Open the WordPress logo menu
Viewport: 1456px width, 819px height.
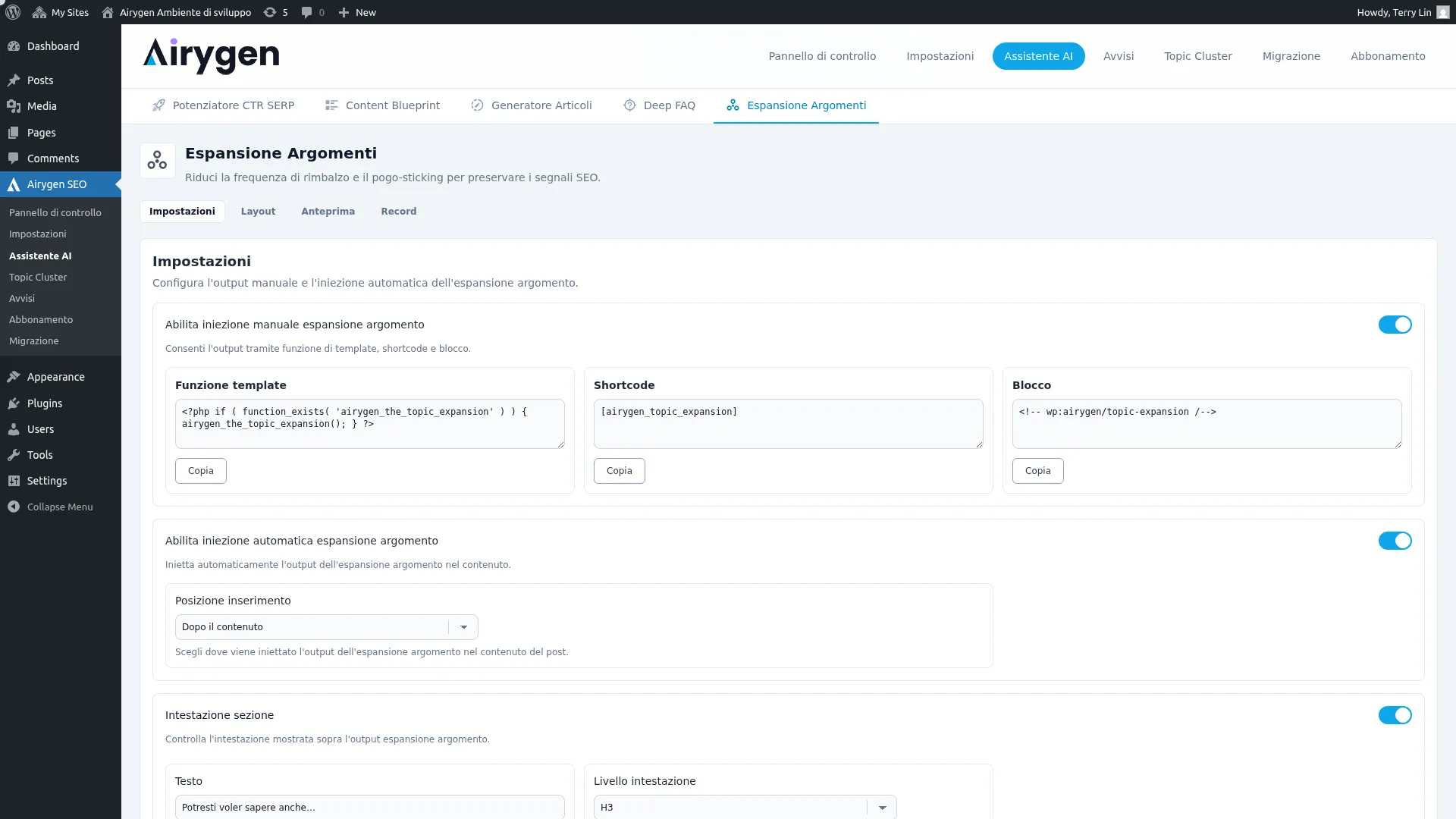[13, 12]
